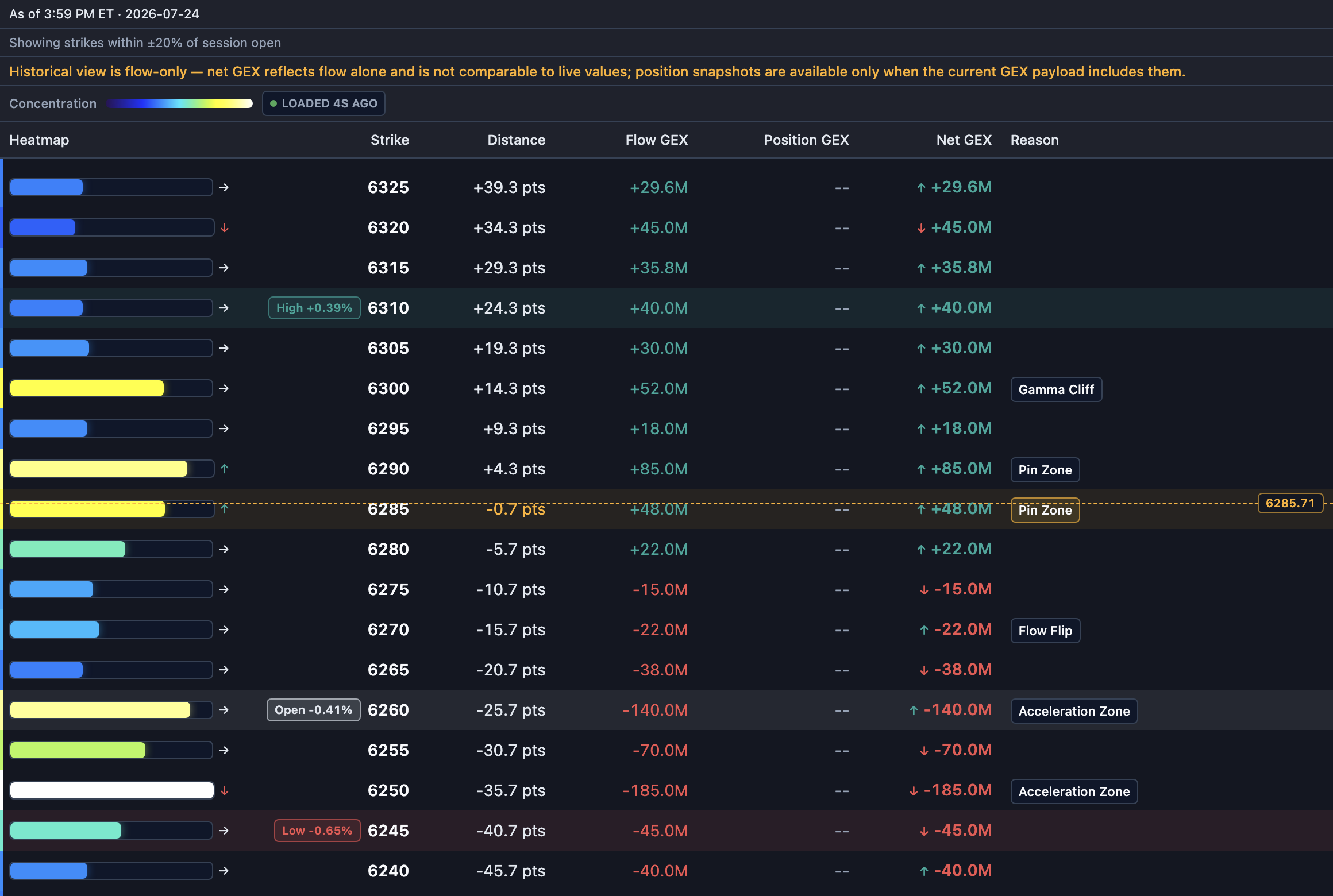Click the Open -0.41% session badge
This screenshot has width=1333, height=896.
(x=314, y=710)
